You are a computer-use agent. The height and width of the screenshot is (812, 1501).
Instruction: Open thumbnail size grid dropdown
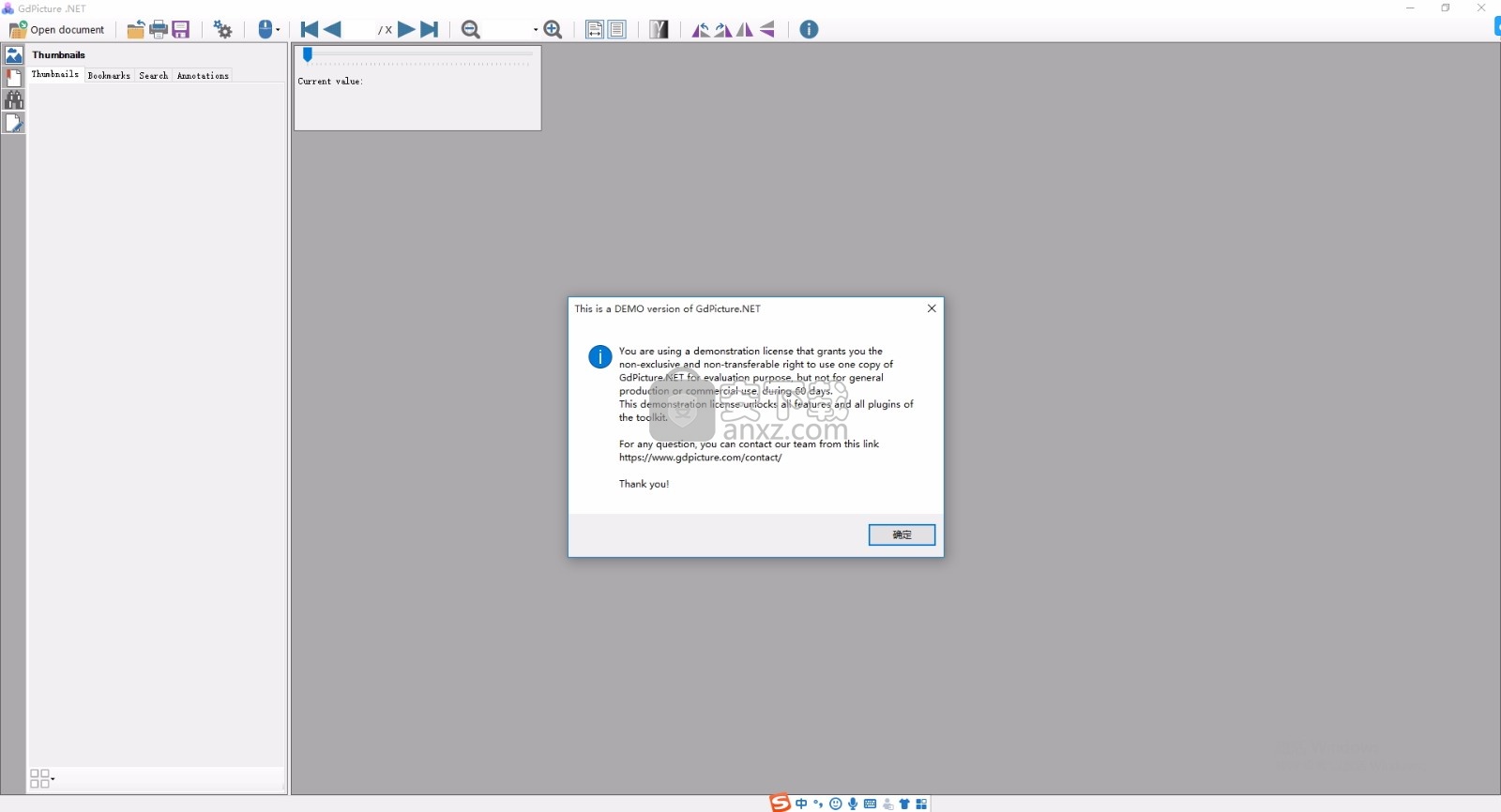[42, 779]
